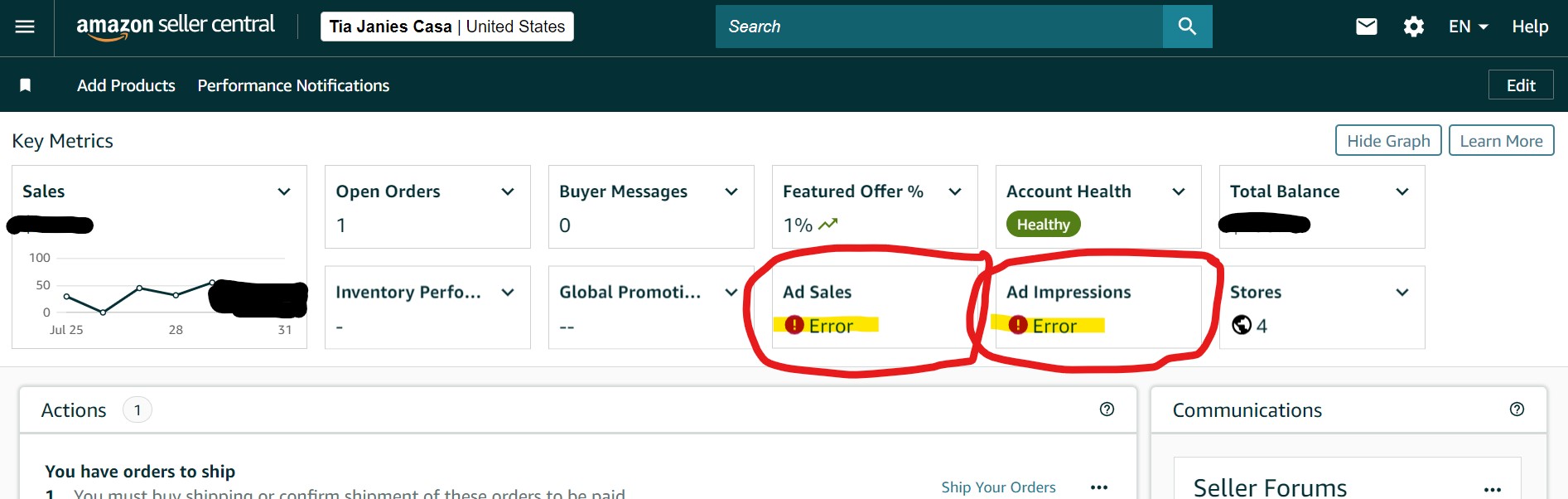Viewport: 1568px width, 499px height.
Task: Click the bookmark icon in the favorites bar
Action: 26,85
